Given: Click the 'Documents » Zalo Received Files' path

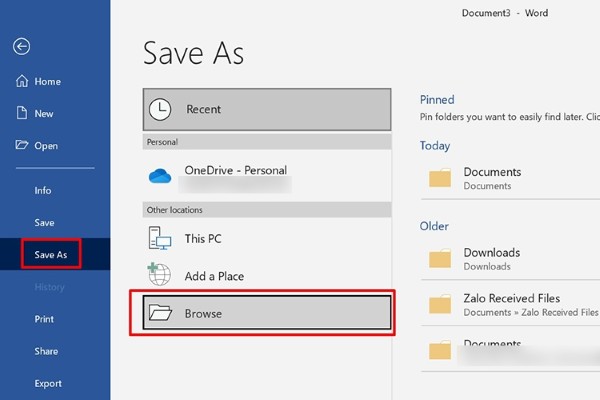Looking at the screenshot, I should (x=531, y=312).
